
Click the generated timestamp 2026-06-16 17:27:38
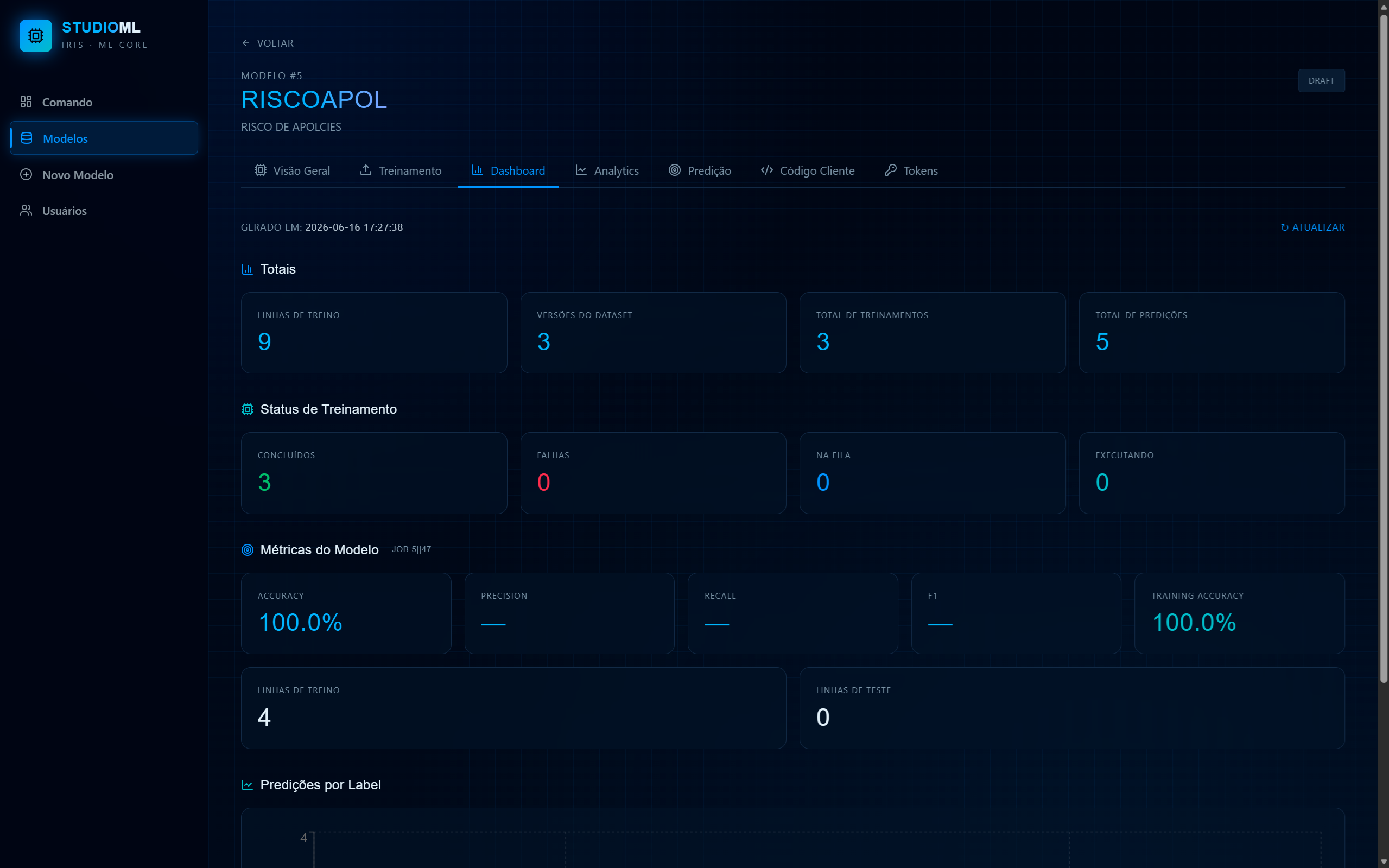click(x=354, y=227)
